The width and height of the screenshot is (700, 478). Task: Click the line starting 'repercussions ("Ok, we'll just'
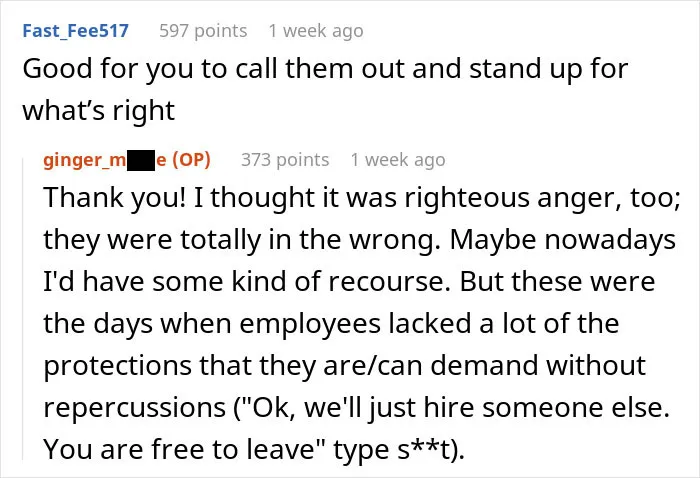click(x=357, y=408)
